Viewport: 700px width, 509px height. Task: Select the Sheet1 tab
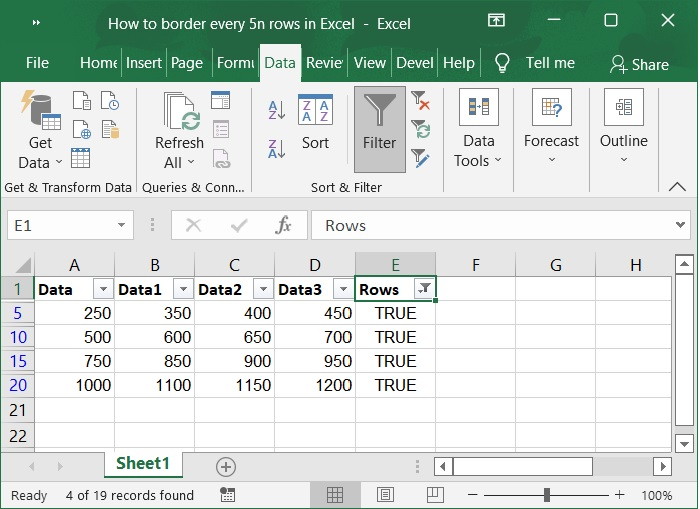tap(143, 464)
